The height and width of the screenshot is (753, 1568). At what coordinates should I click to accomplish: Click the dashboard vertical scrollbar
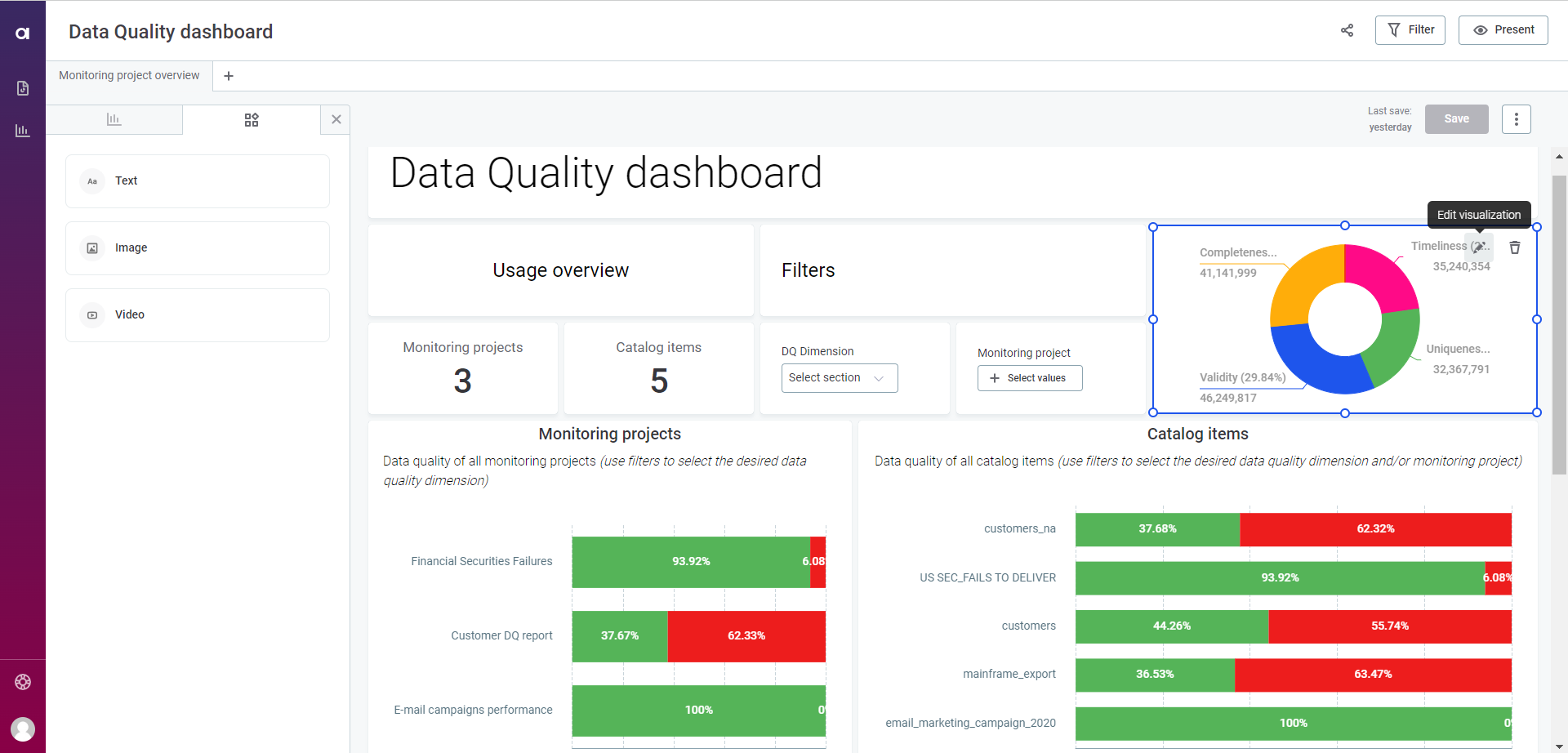pyautogui.click(x=1559, y=327)
